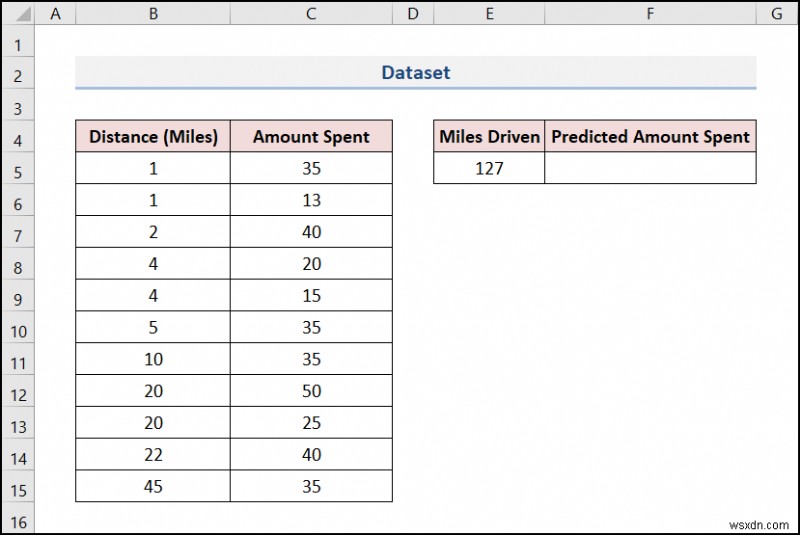This screenshot has height=535, width=800.
Task: Select the cell containing 50
Action: click(311, 391)
